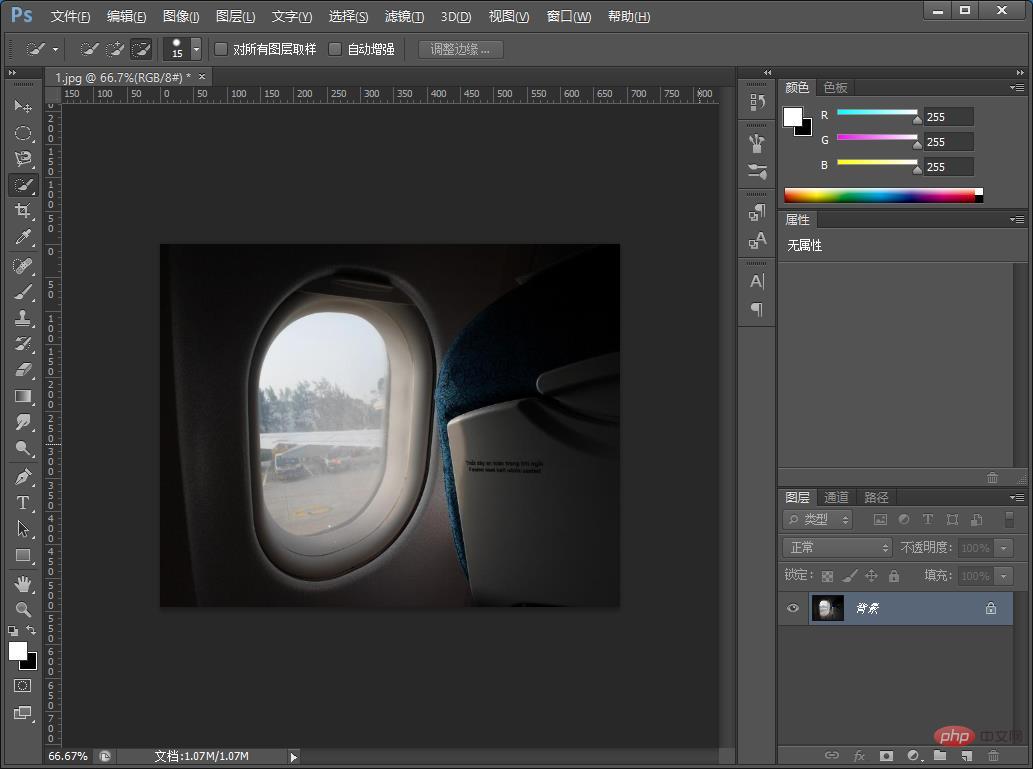Select the Path Selection tool

coord(23,528)
